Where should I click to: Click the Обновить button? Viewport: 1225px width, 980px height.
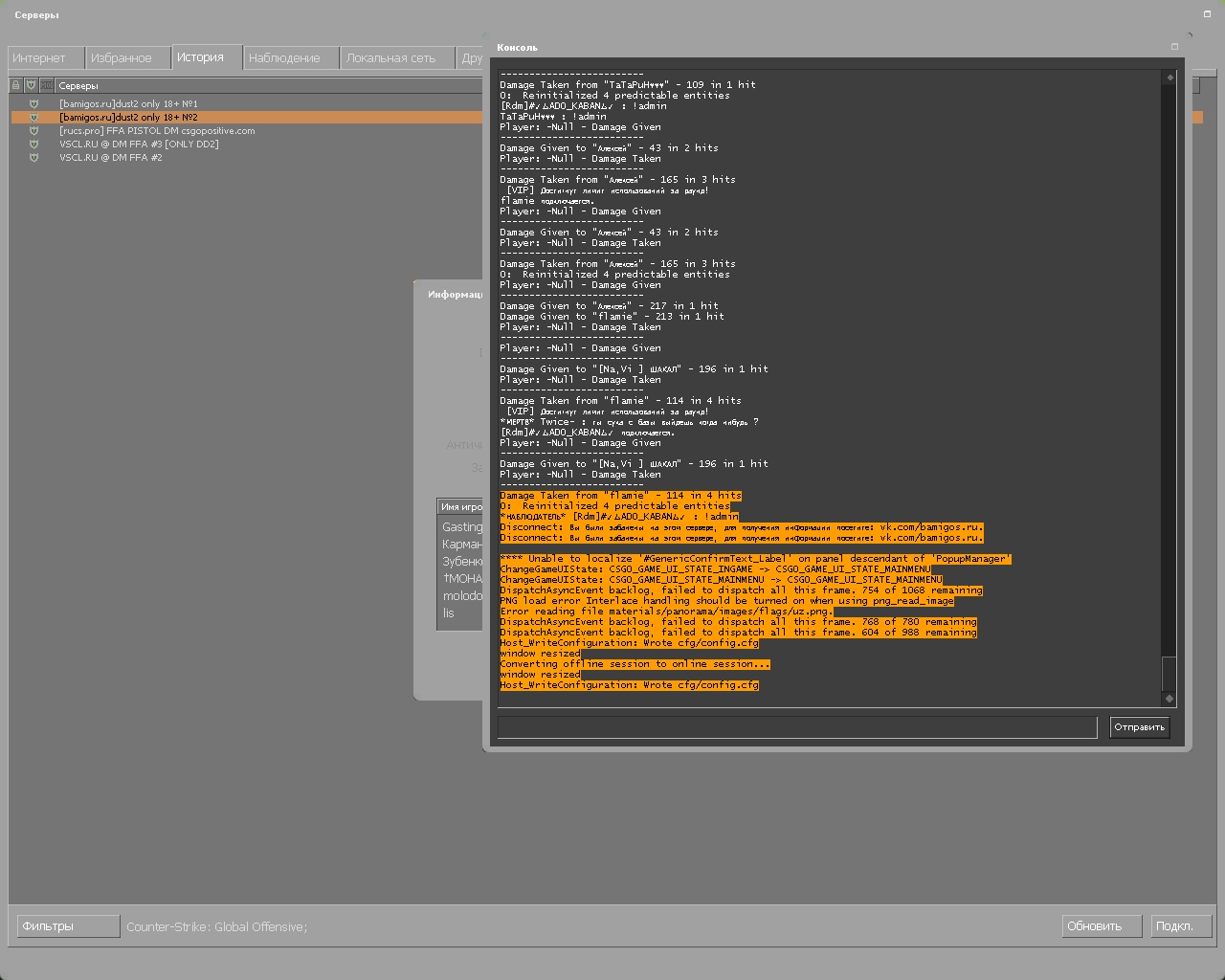pyautogui.click(x=1102, y=926)
